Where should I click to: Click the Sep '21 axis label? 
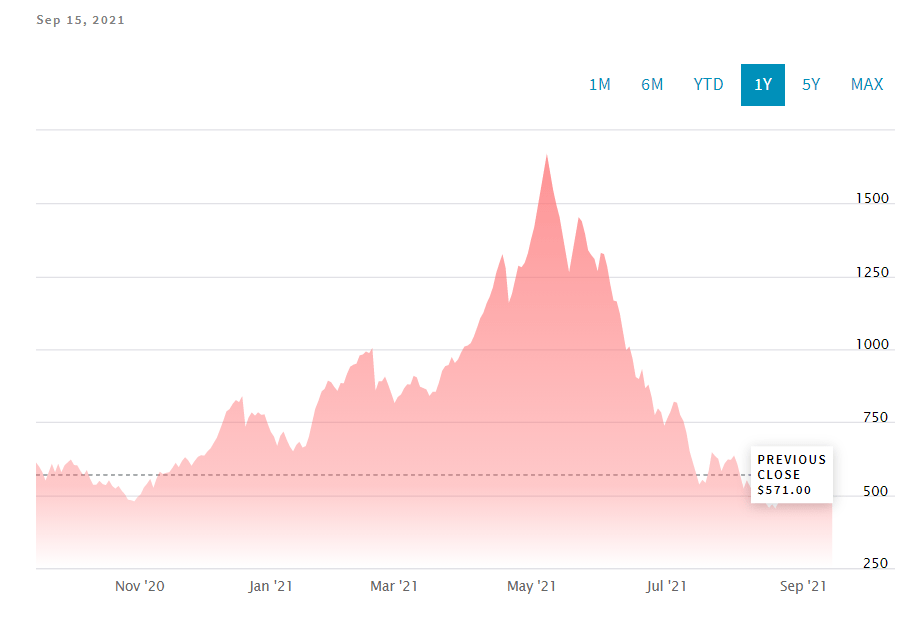click(803, 586)
